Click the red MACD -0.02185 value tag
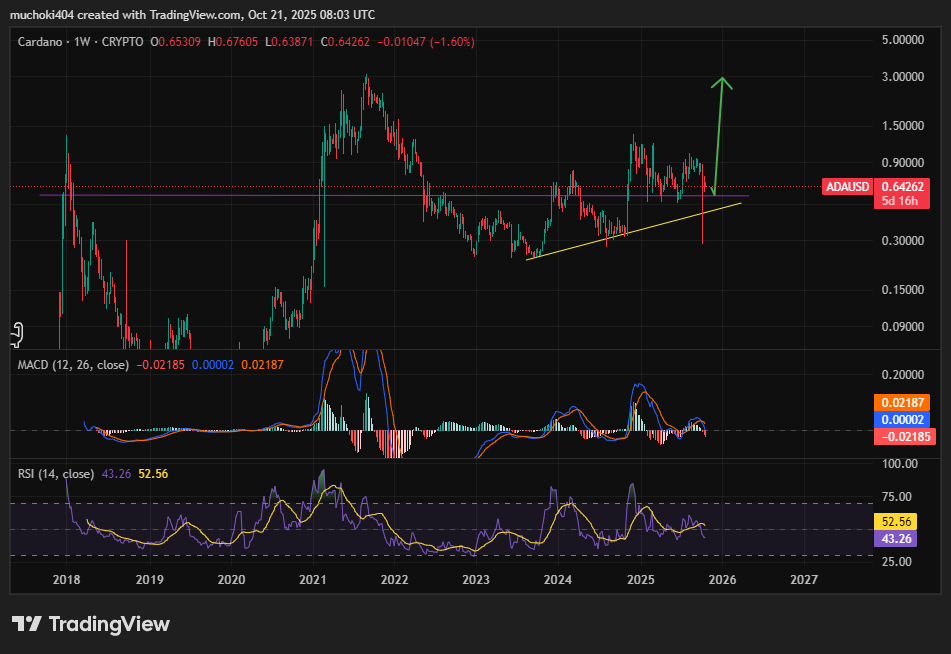 pyautogui.click(x=903, y=437)
